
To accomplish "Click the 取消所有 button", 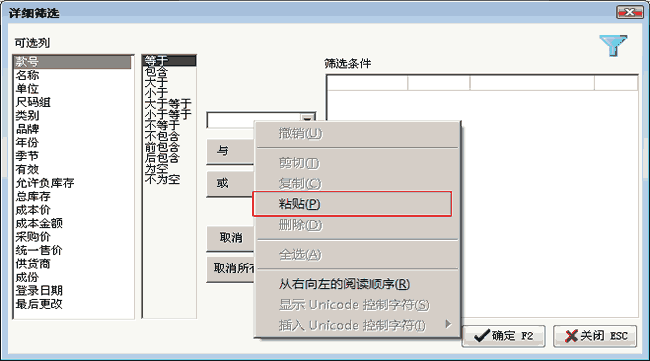I will coord(230,269).
